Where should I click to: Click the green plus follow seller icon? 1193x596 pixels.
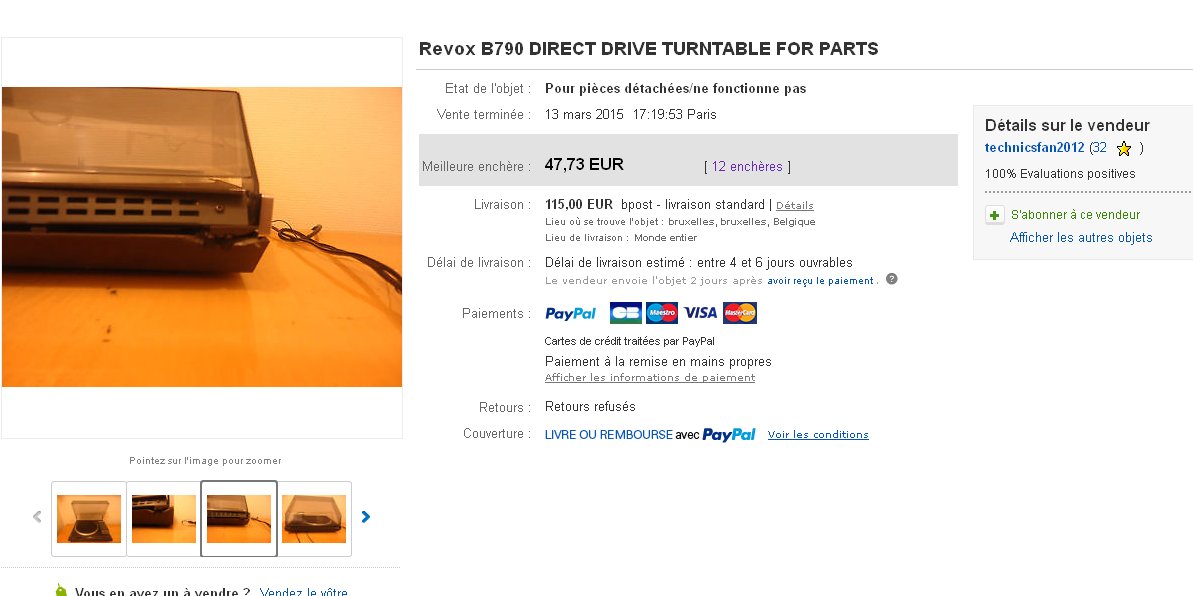(994, 215)
